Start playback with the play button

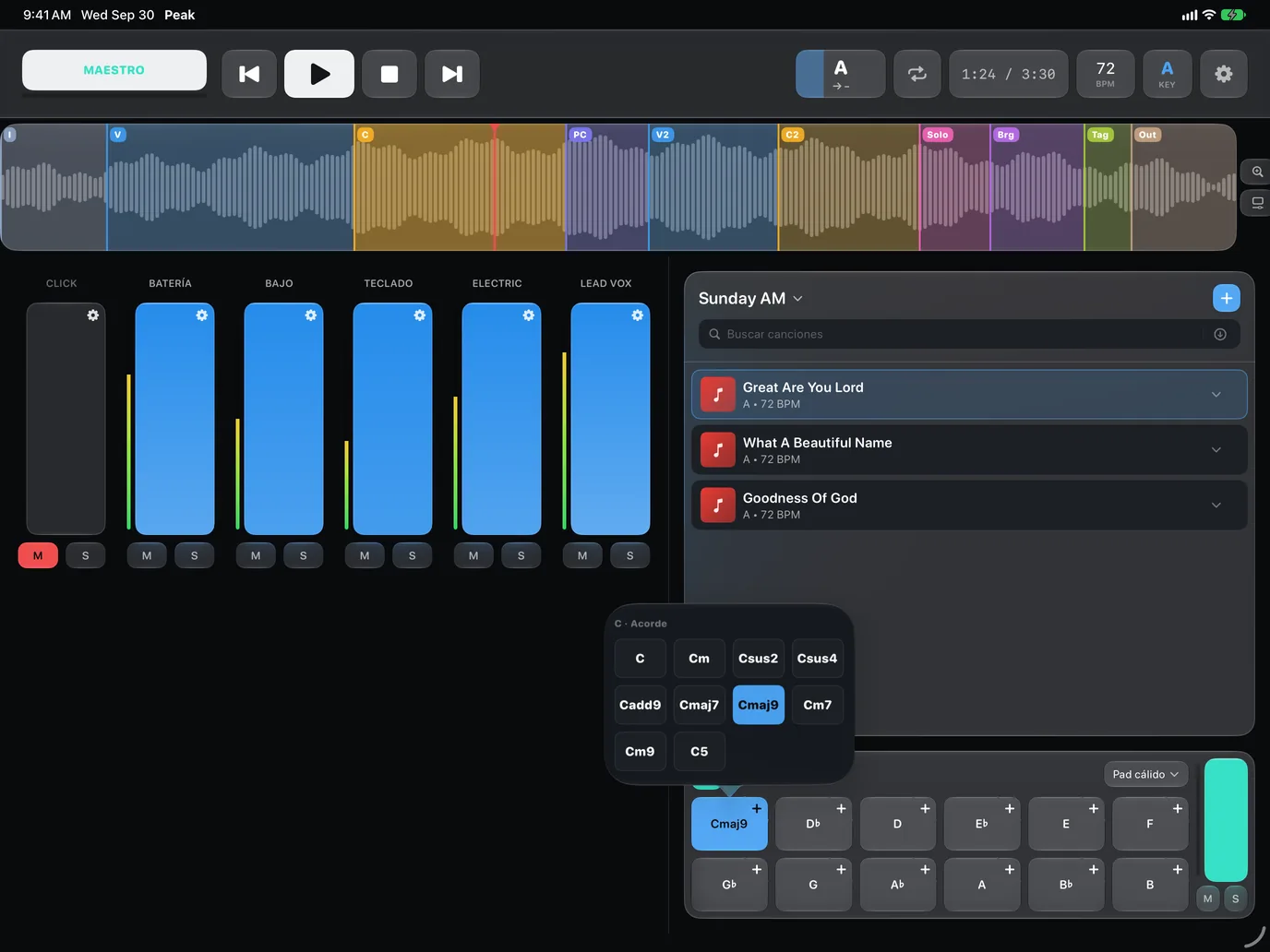(319, 74)
